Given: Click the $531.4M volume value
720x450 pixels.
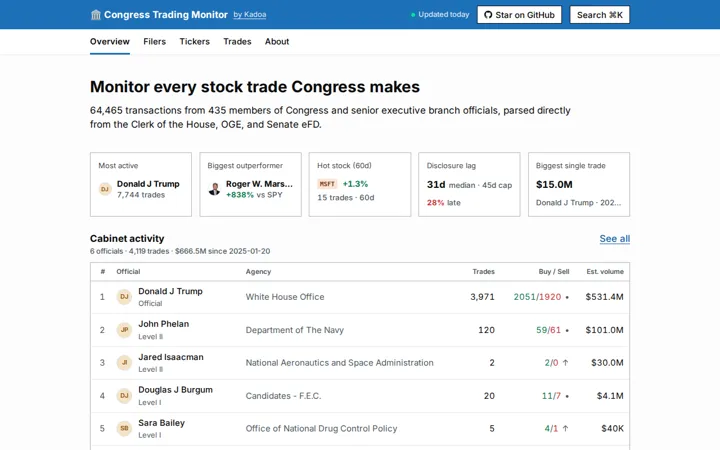Looking at the screenshot, I should (x=604, y=297).
